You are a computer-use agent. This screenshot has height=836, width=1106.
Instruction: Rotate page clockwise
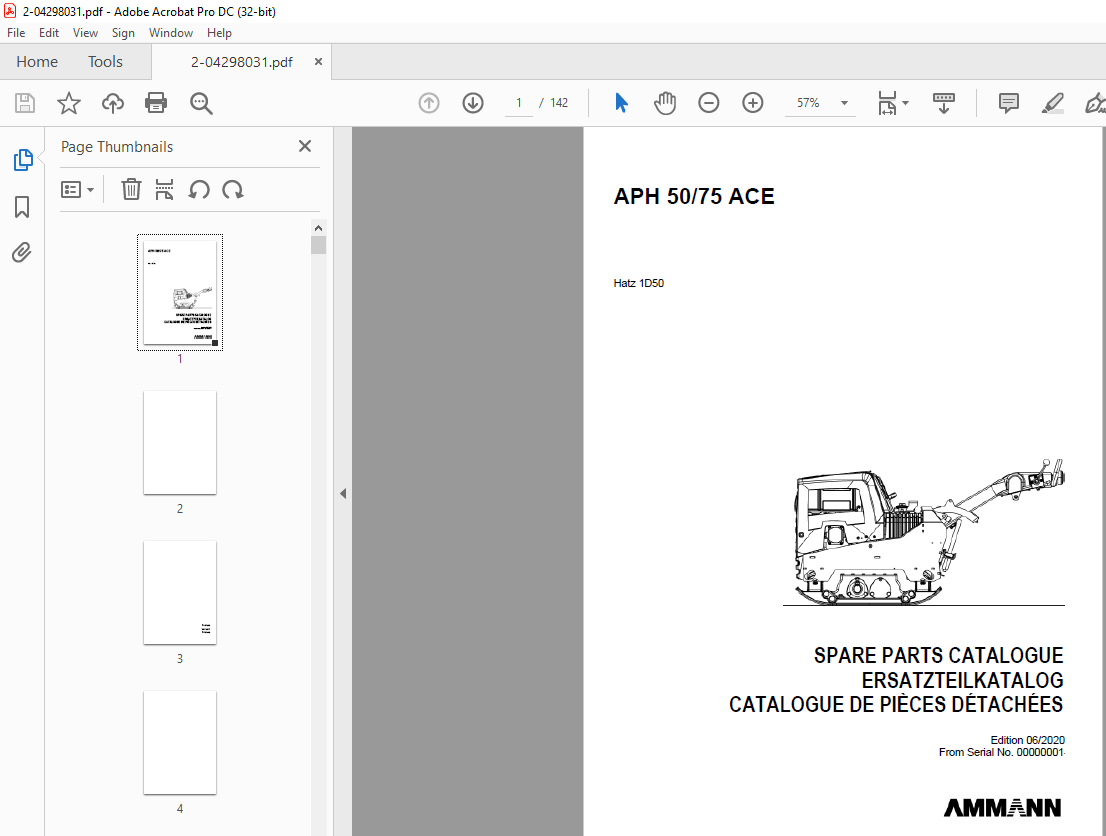(x=233, y=190)
